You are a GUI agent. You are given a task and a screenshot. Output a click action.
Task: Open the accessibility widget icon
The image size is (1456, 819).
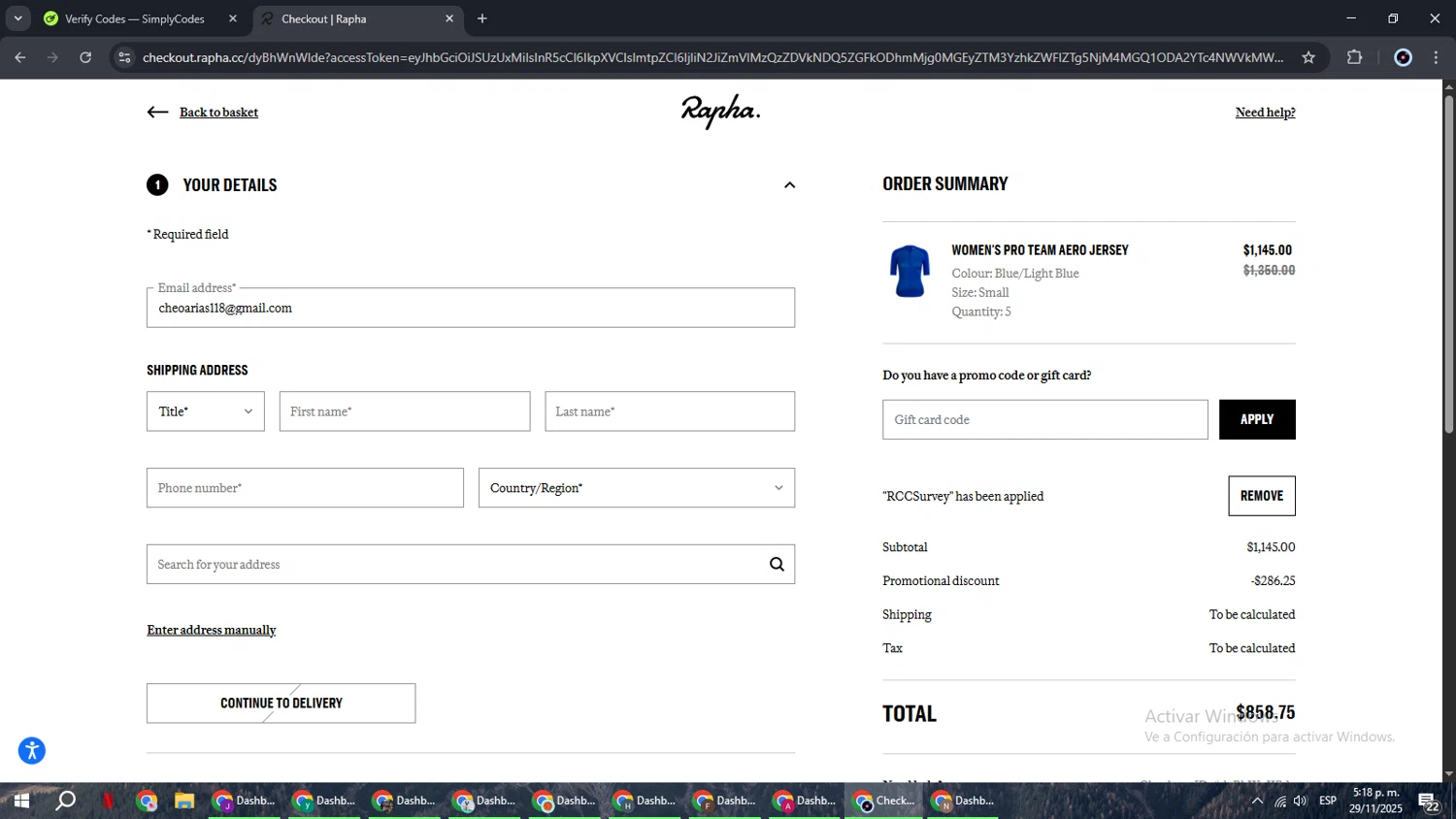(x=32, y=750)
